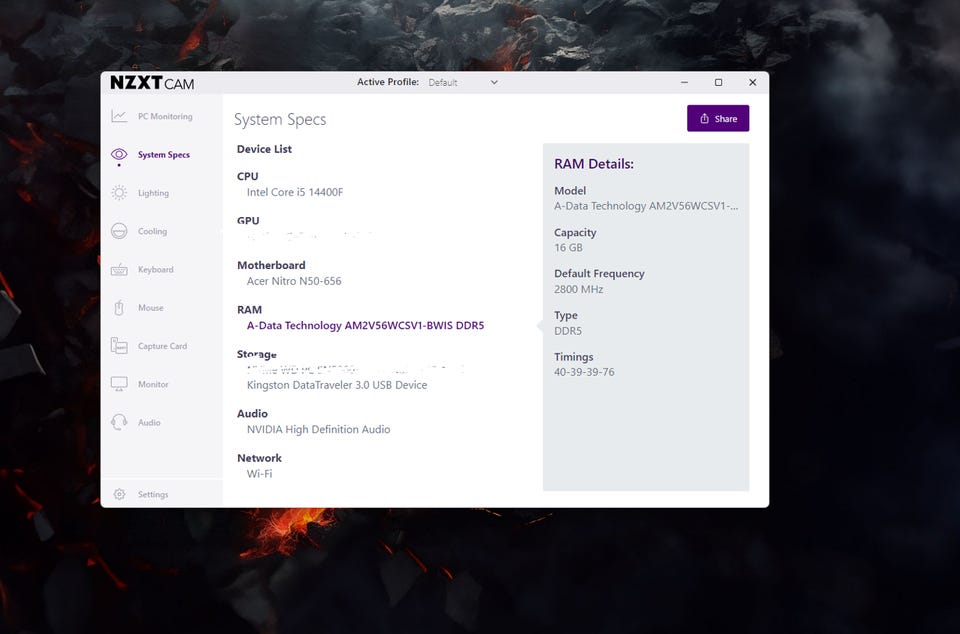Image resolution: width=960 pixels, height=634 pixels.
Task: Select Intel Core i5 14400F CPU entry
Action: (x=294, y=192)
